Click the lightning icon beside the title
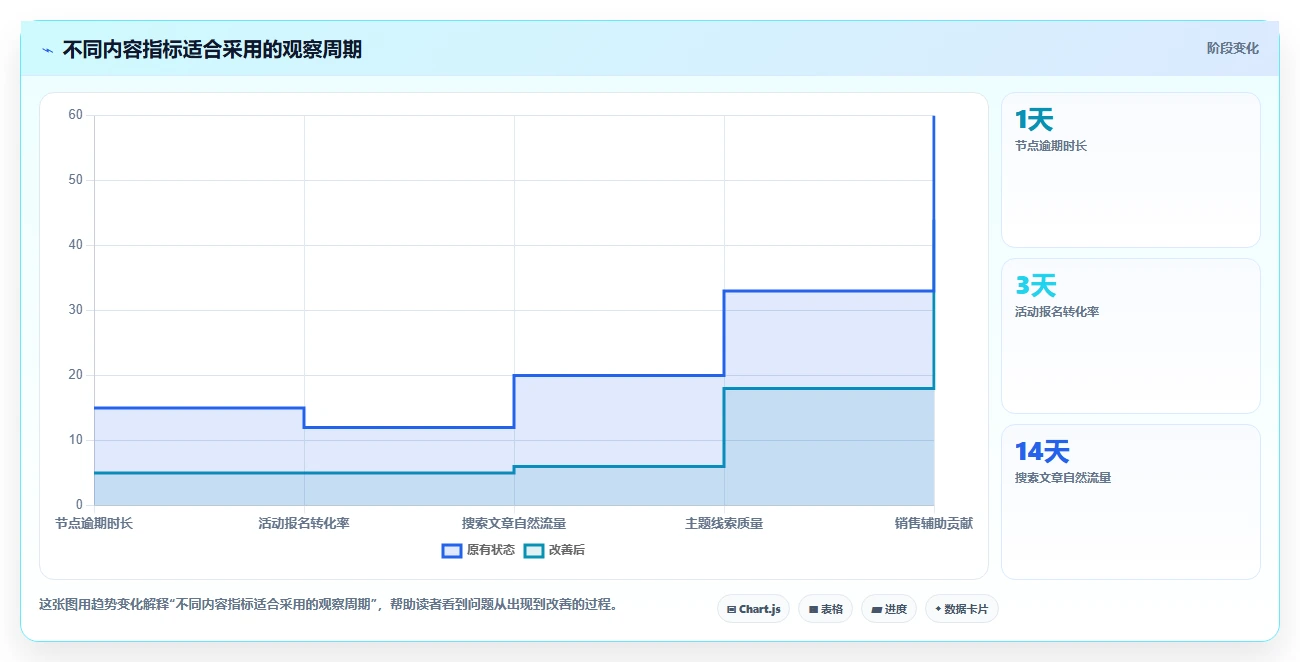This screenshot has width=1300, height=662. point(47,50)
